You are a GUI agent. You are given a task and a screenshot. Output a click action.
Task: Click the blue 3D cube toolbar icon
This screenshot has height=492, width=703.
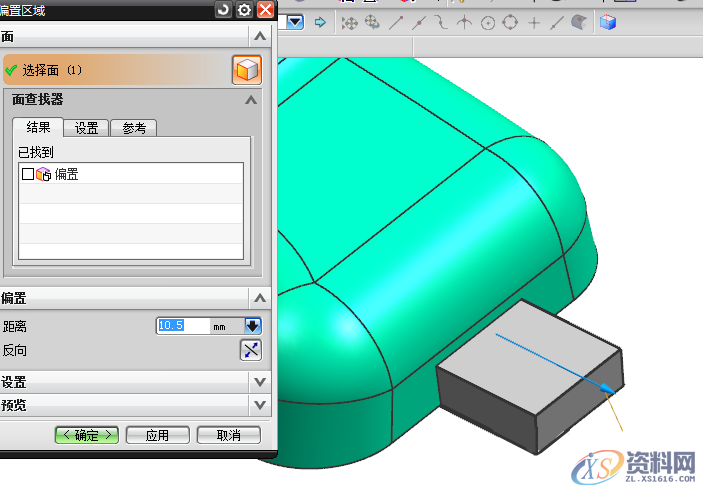tap(608, 22)
